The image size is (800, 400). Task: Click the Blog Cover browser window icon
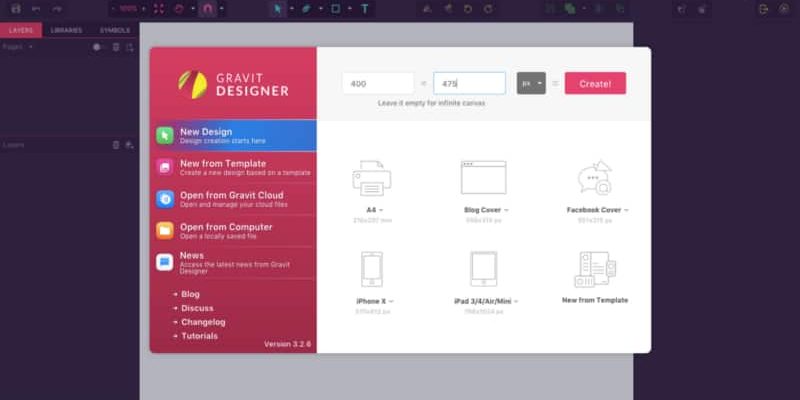coord(484,178)
